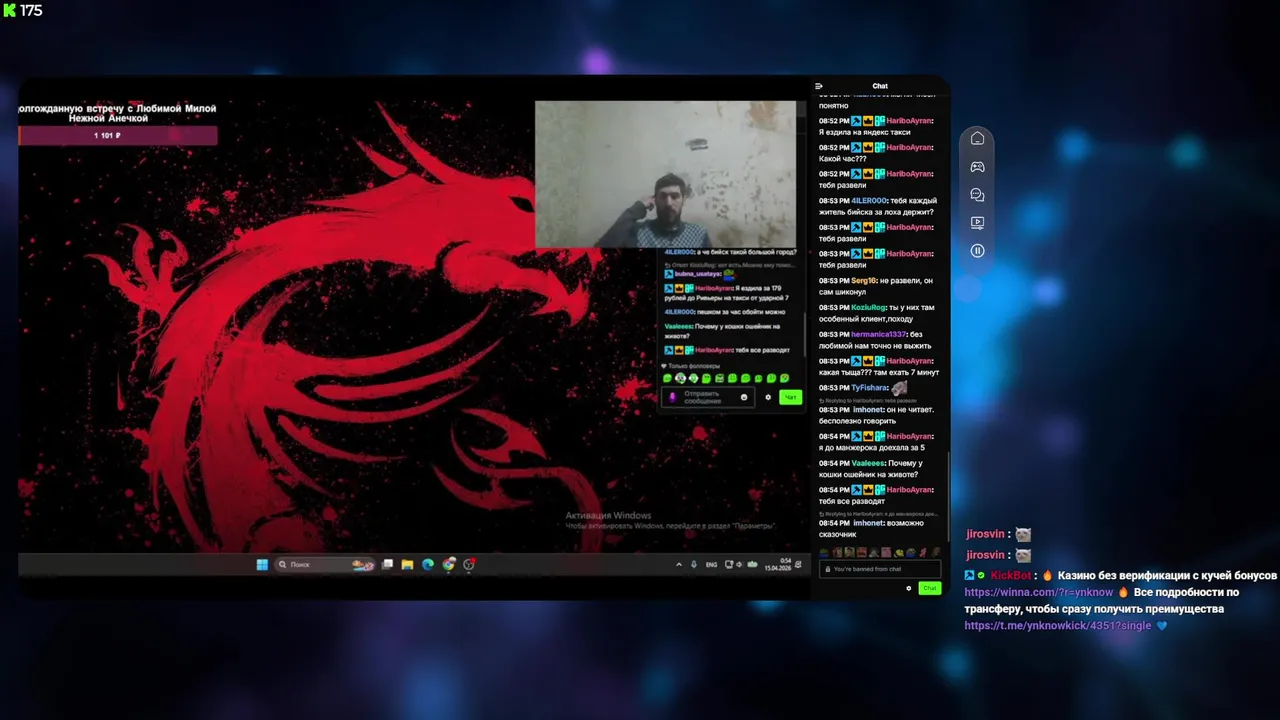Collapse the chat panel with the header menu icon
This screenshot has height=720, width=1280.
click(x=819, y=86)
